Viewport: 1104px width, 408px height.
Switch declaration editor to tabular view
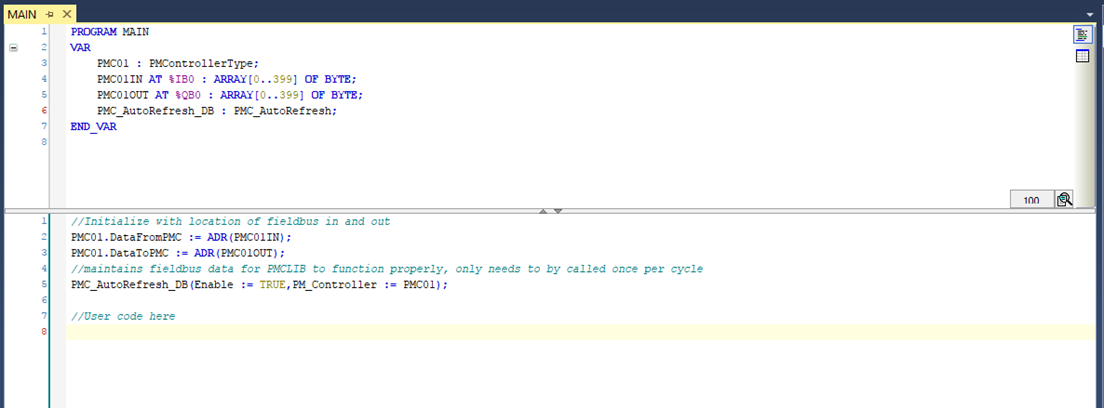click(1082, 56)
